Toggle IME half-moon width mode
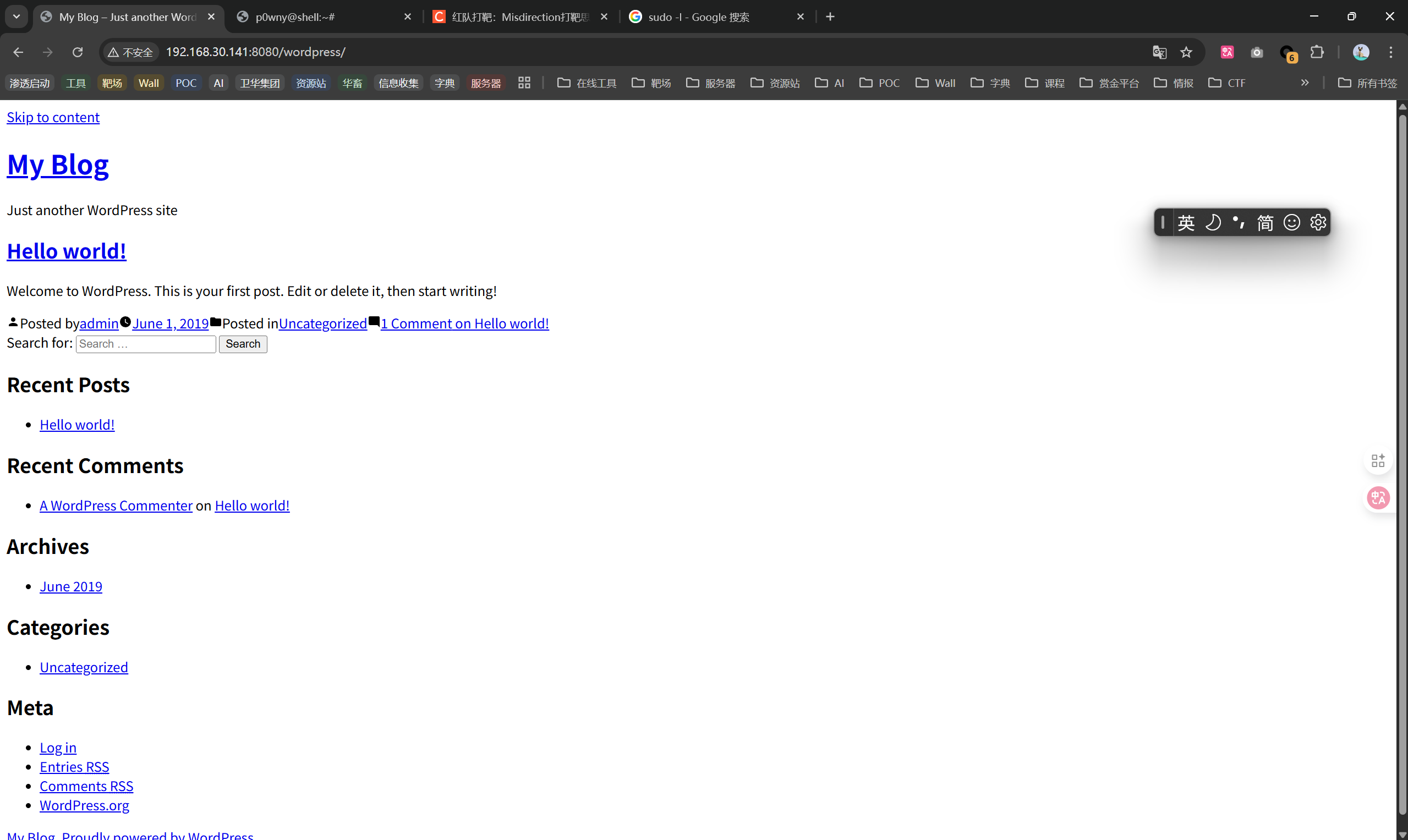Image resolution: width=1408 pixels, height=840 pixels. pos(1213,222)
